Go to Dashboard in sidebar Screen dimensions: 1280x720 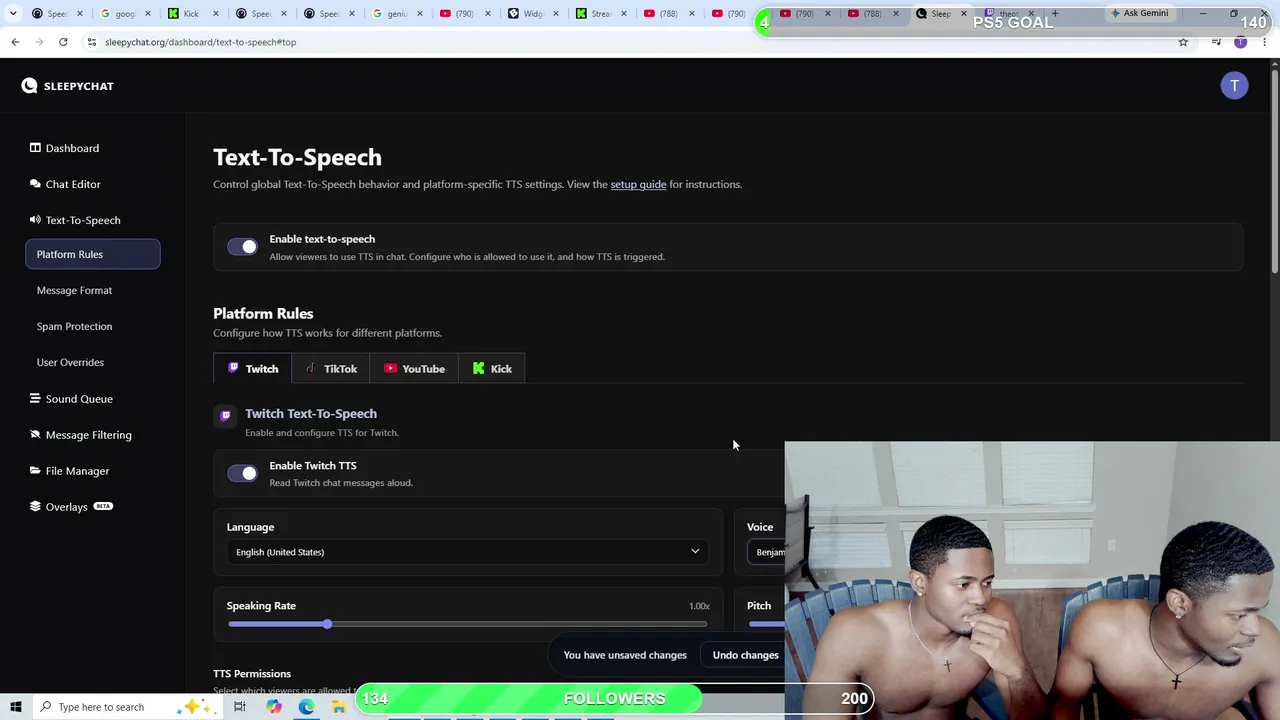pos(72,148)
